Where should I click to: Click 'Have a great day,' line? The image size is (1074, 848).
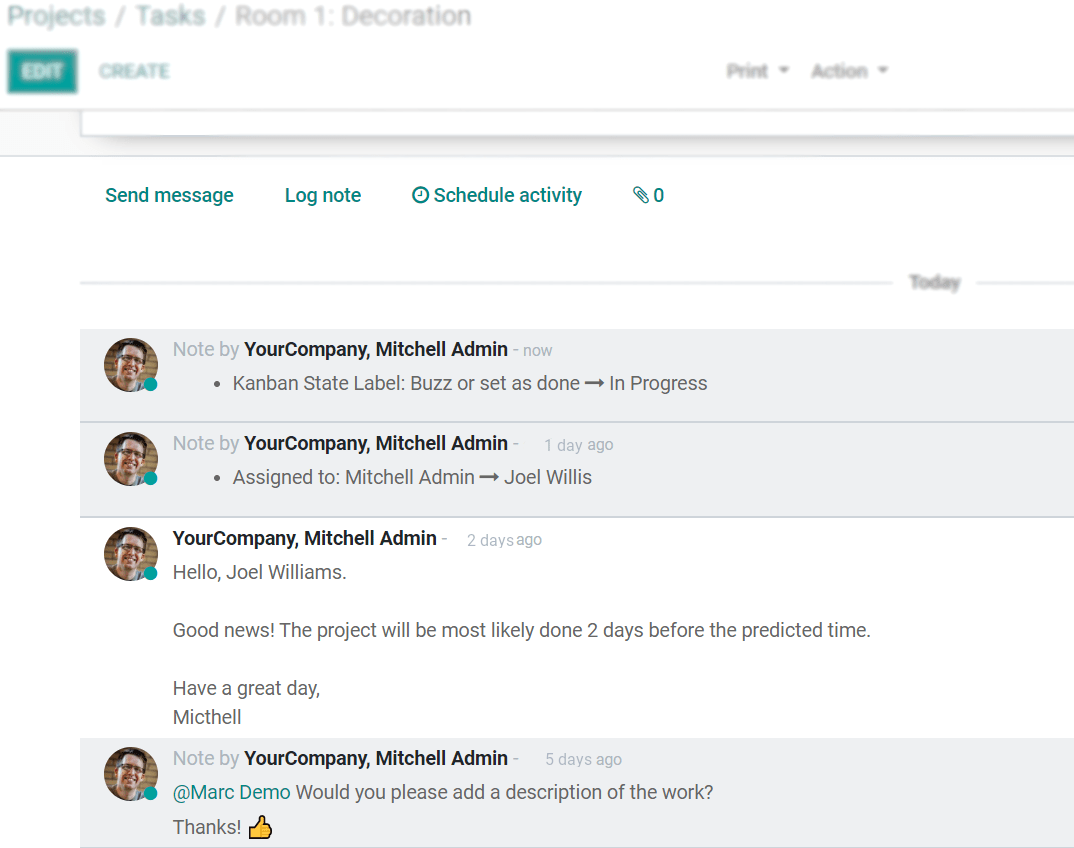click(247, 688)
